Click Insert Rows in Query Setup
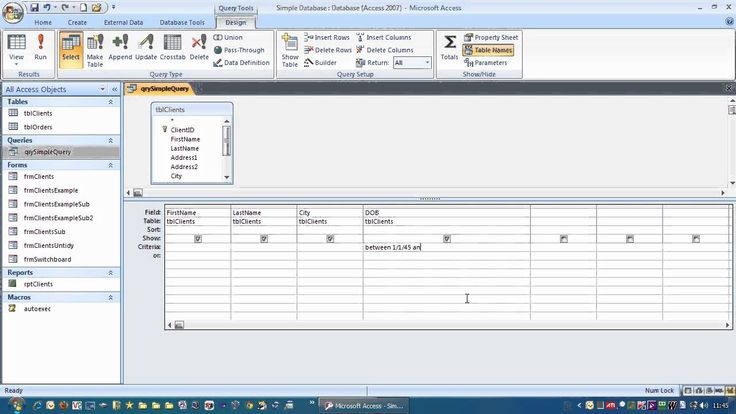 [327, 37]
